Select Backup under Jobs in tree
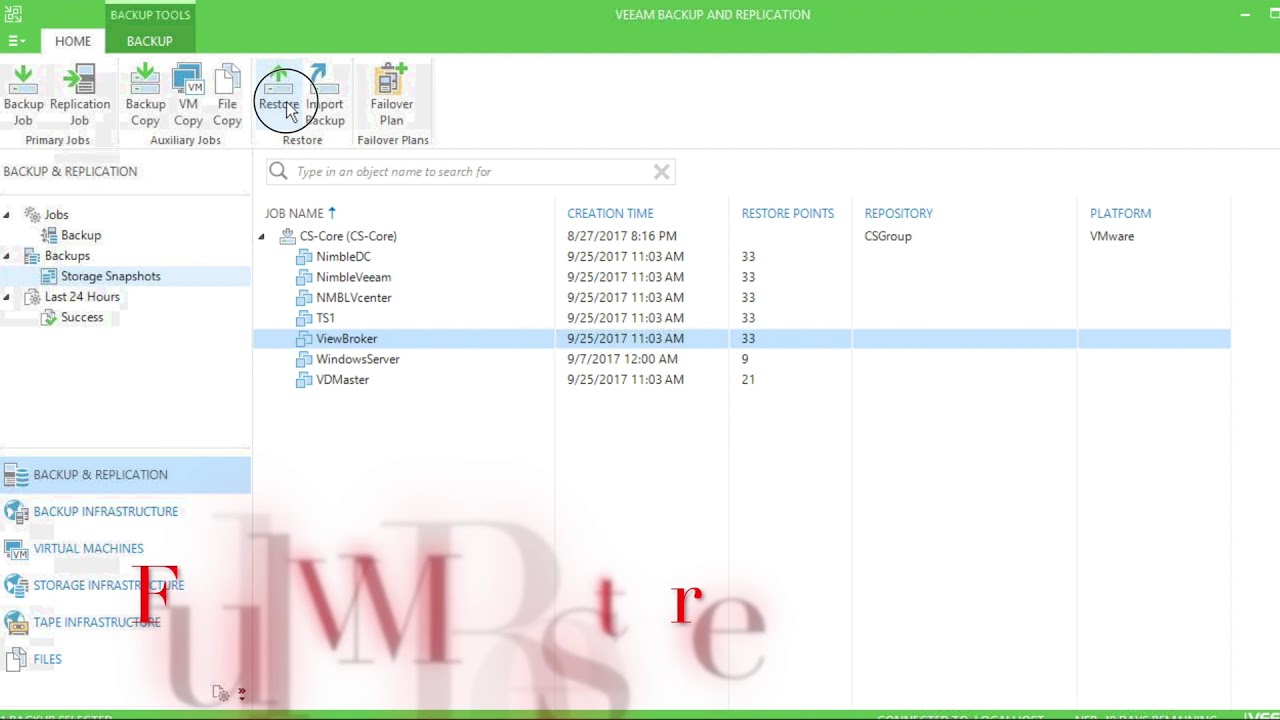This screenshot has width=1280, height=720. pyautogui.click(x=81, y=235)
